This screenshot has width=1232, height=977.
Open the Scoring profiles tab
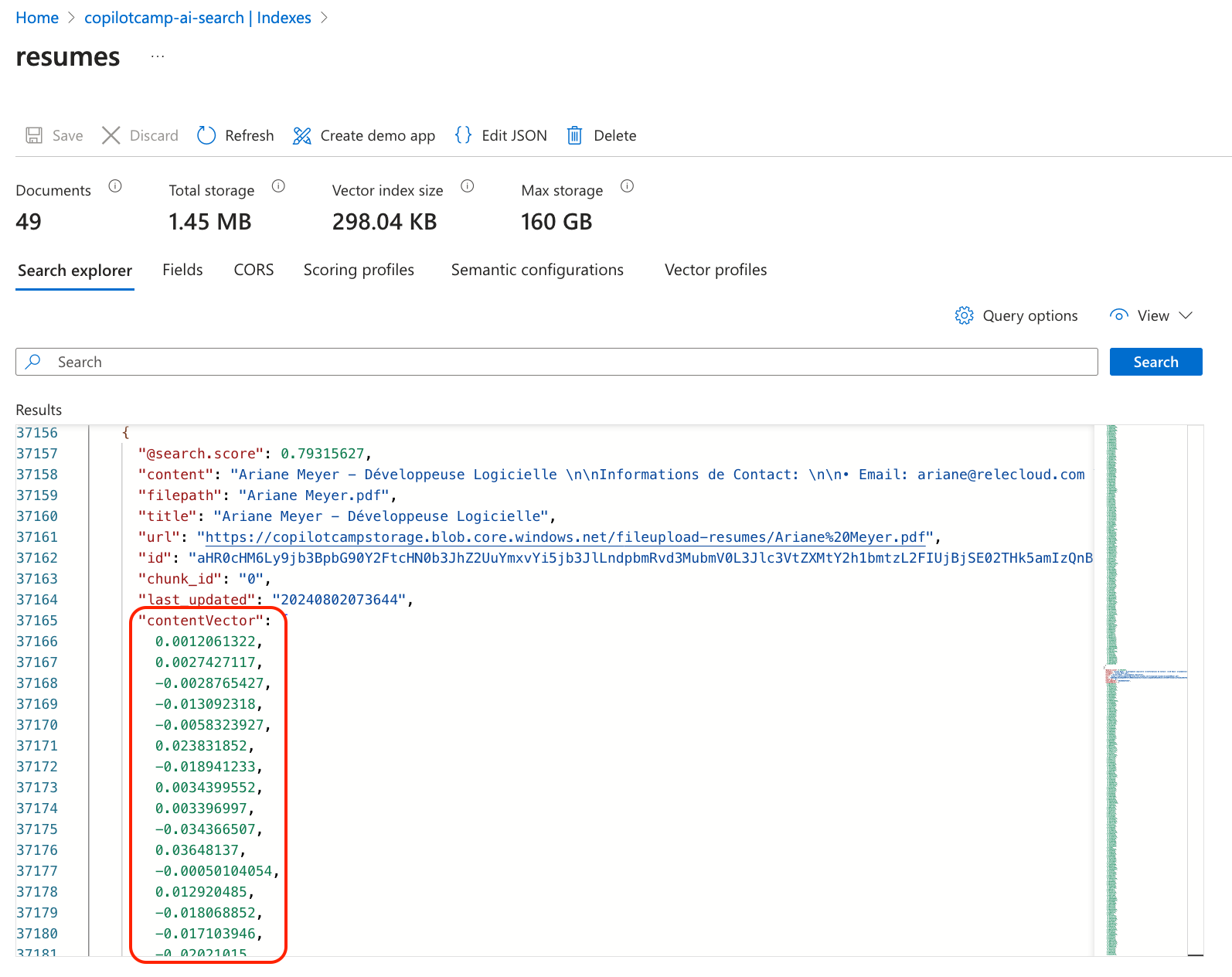(x=359, y=270)
